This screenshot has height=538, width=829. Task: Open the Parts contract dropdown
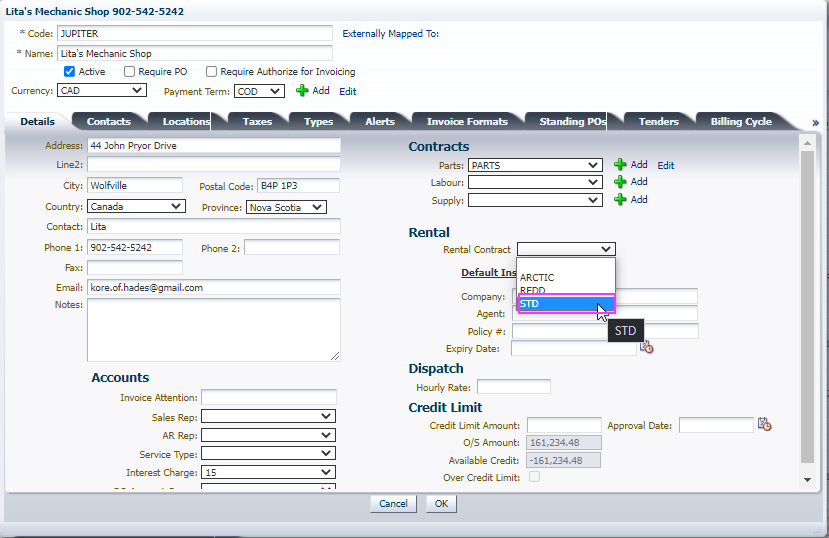[x=535, y=165]
